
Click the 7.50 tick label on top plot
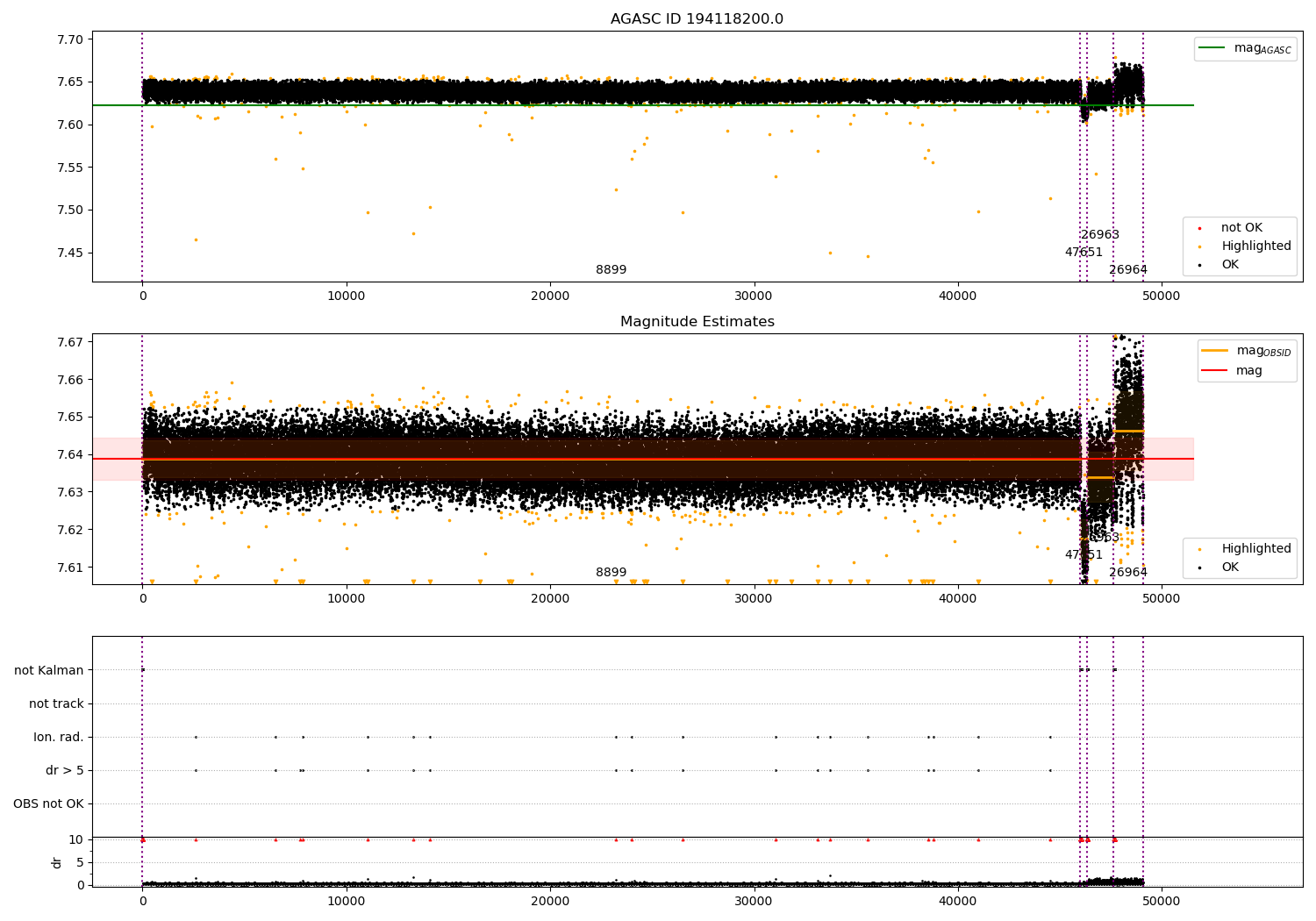pyautogui.click(x=69, y=211)
